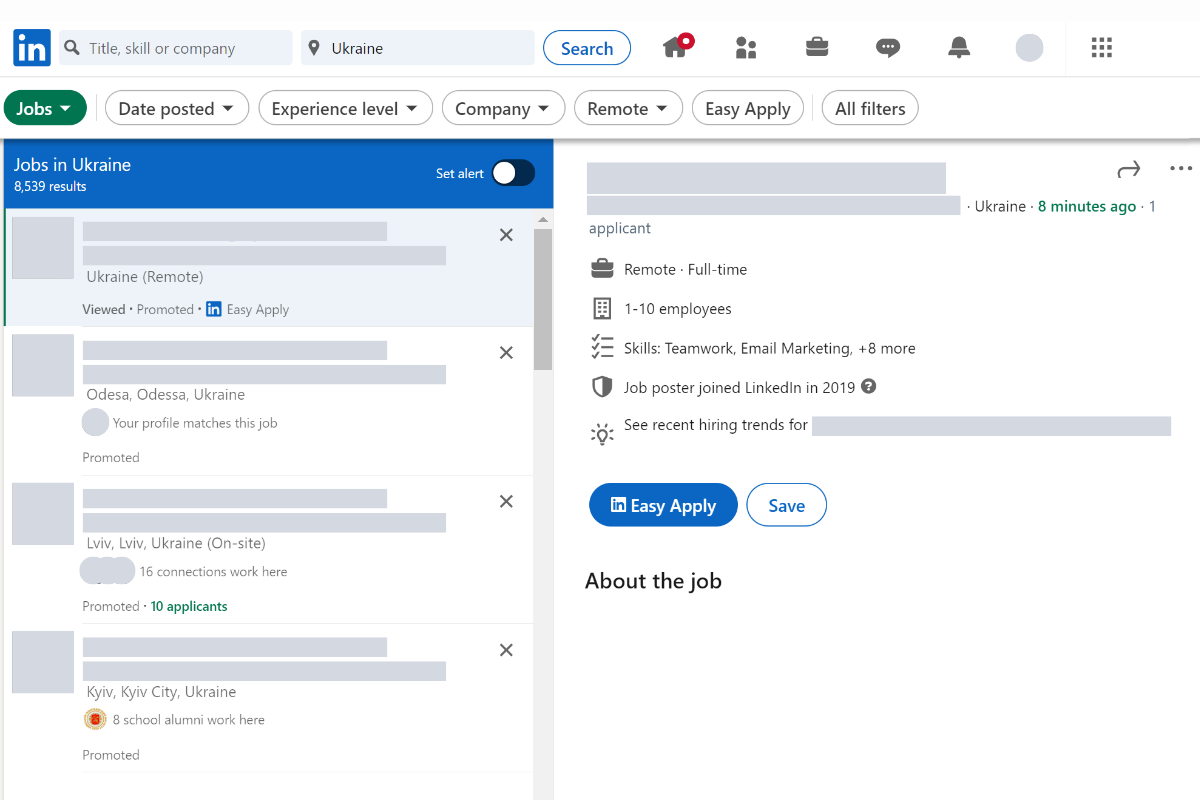1200x800 pixels.
Task: Switch the Jobs search type dropdown
Action: [45, 107]
